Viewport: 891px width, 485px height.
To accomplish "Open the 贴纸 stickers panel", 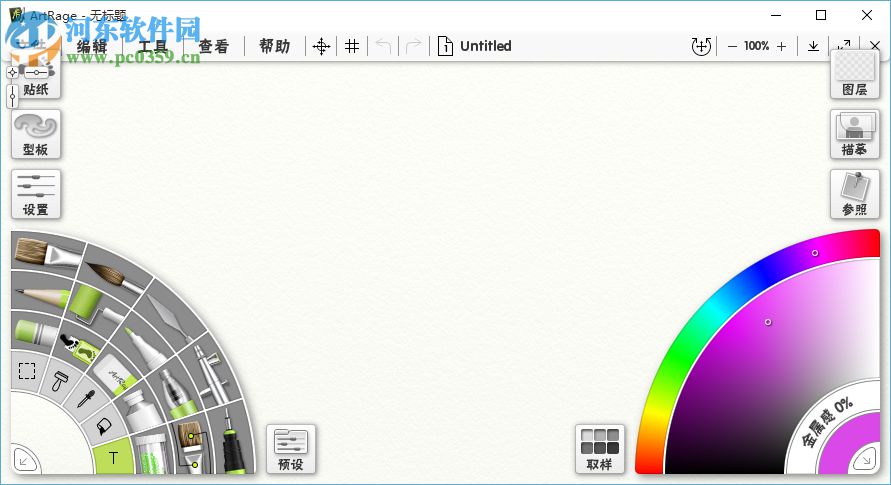I will (x=36, y=80).
